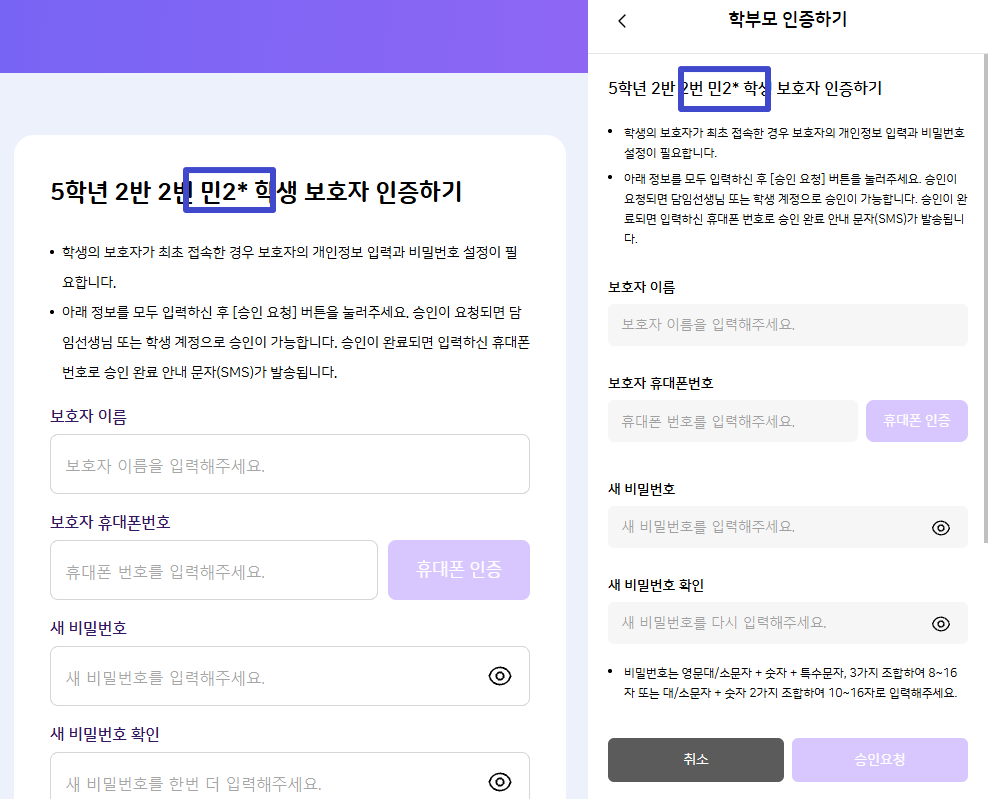This screenshot has width=988, height=799.
Task: Click 휴대폰 인증 button in the left form
Action: pos(459,570)
